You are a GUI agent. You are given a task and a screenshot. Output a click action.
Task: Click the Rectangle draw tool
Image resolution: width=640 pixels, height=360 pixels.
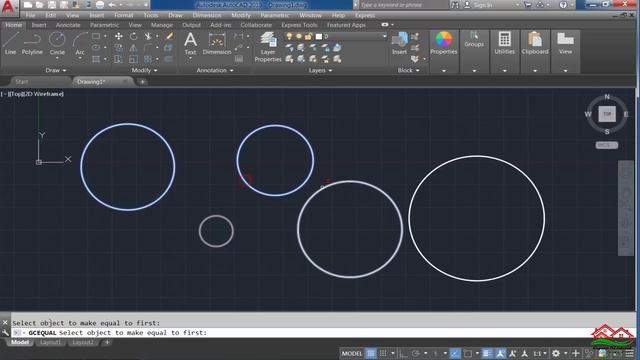[96, 36]
